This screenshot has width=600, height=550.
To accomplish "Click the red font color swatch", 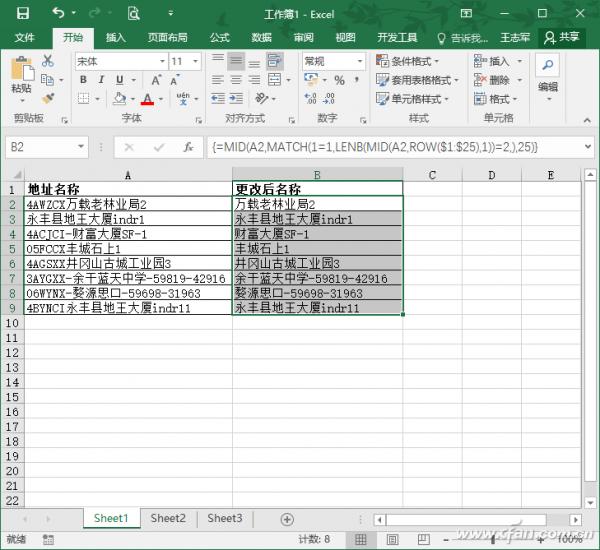I will [x=147, y=99].
